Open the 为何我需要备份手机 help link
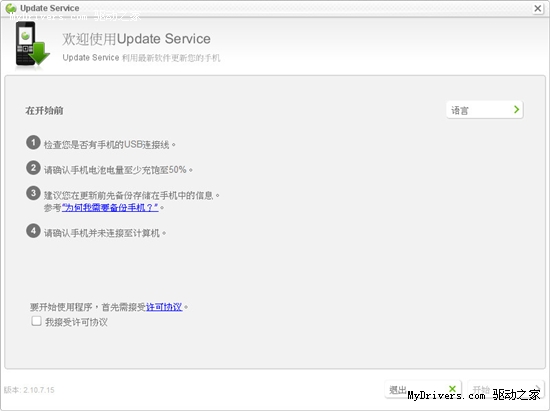Viewport: 550px width, 411px height. click(x=110, y=208)
